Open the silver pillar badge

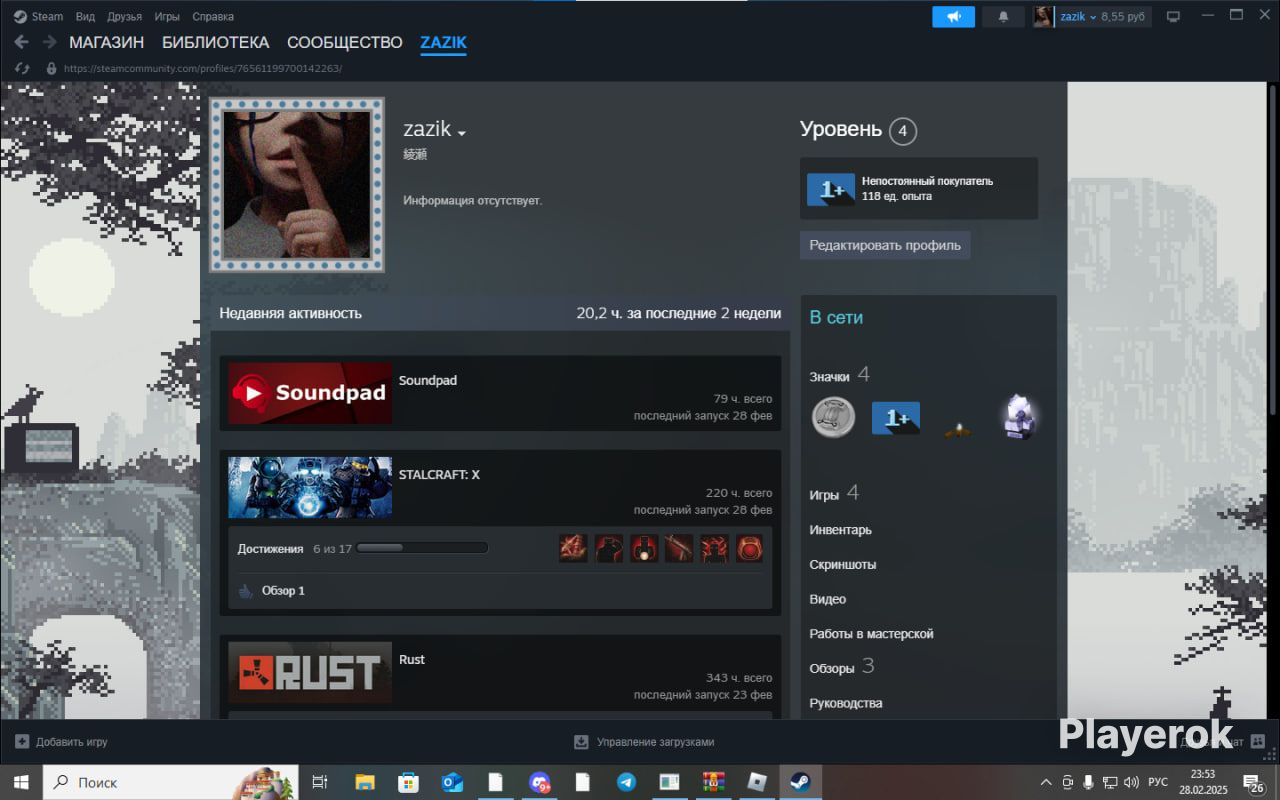pos(833,417)
